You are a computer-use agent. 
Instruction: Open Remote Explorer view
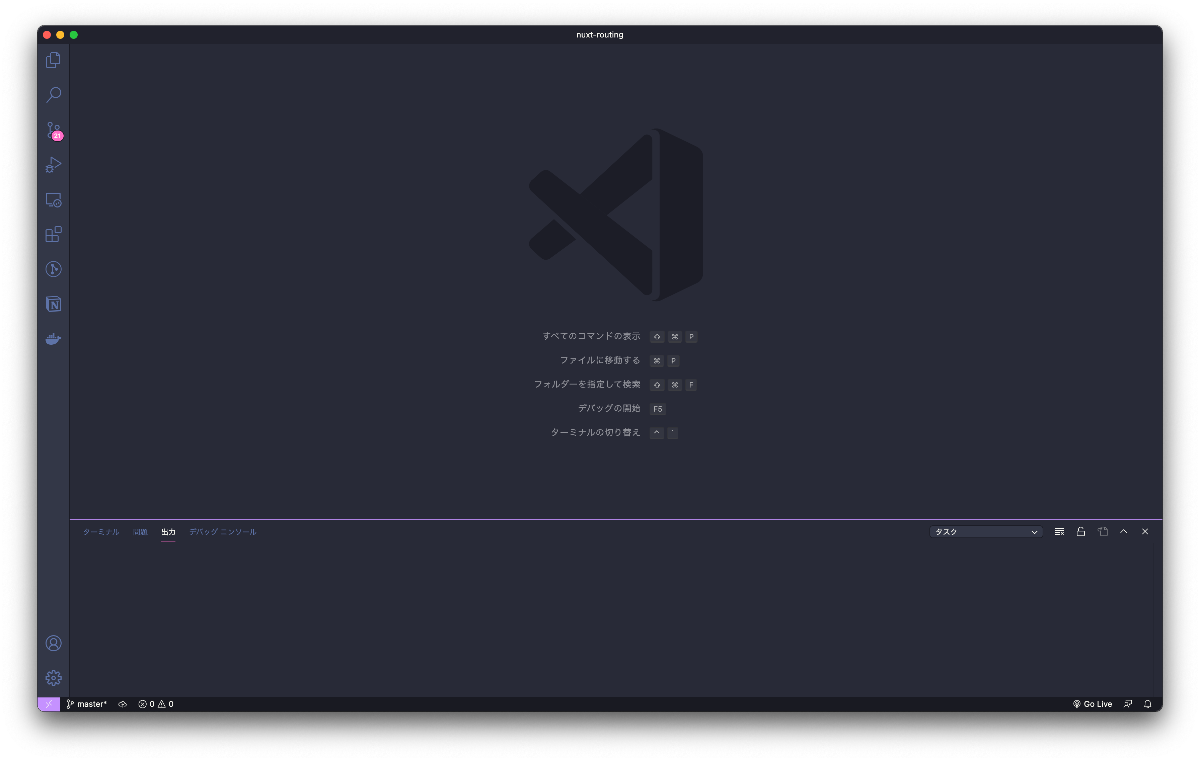(x=53, y=200)
